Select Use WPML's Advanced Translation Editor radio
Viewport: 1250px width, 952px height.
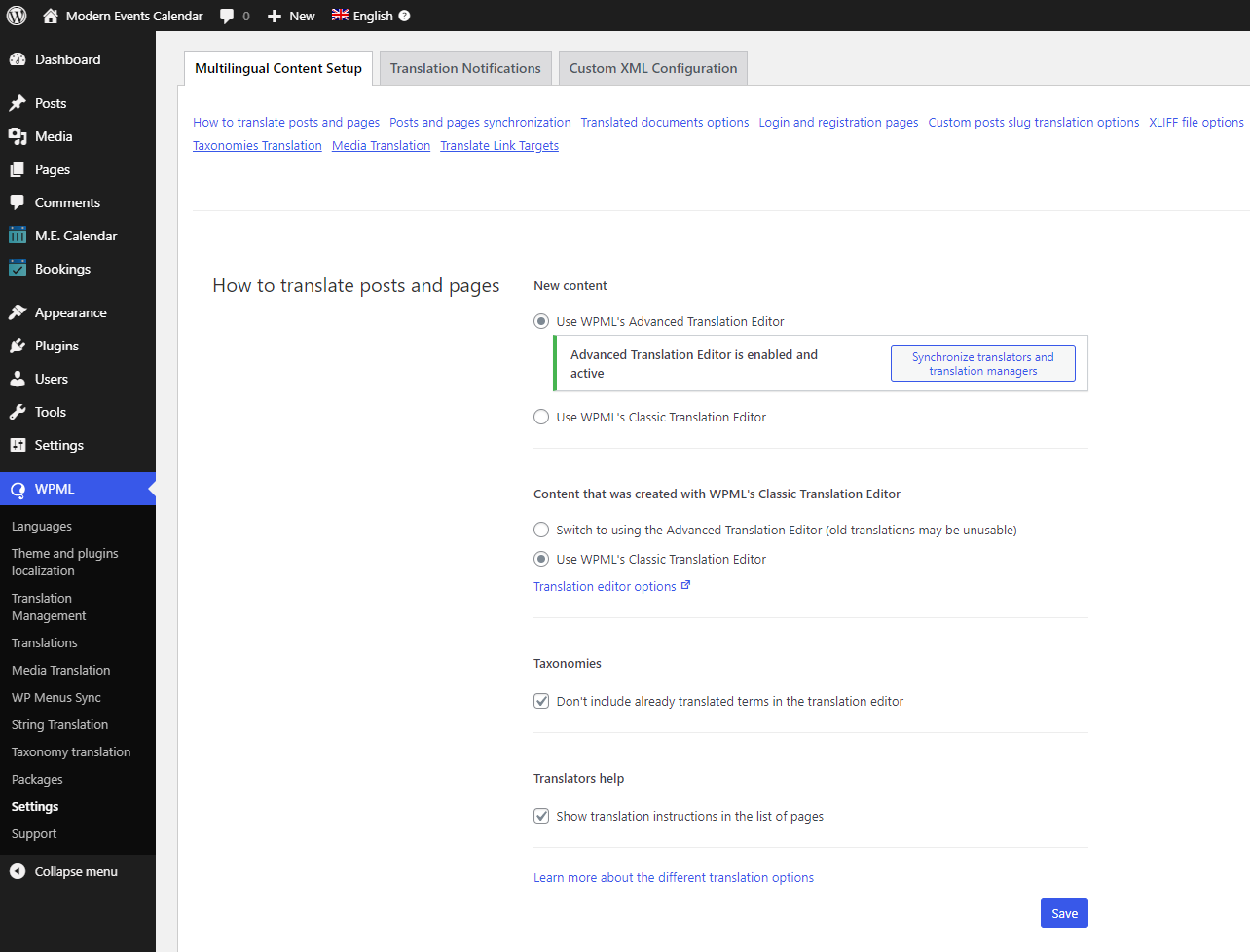click(x=541, y=321)
